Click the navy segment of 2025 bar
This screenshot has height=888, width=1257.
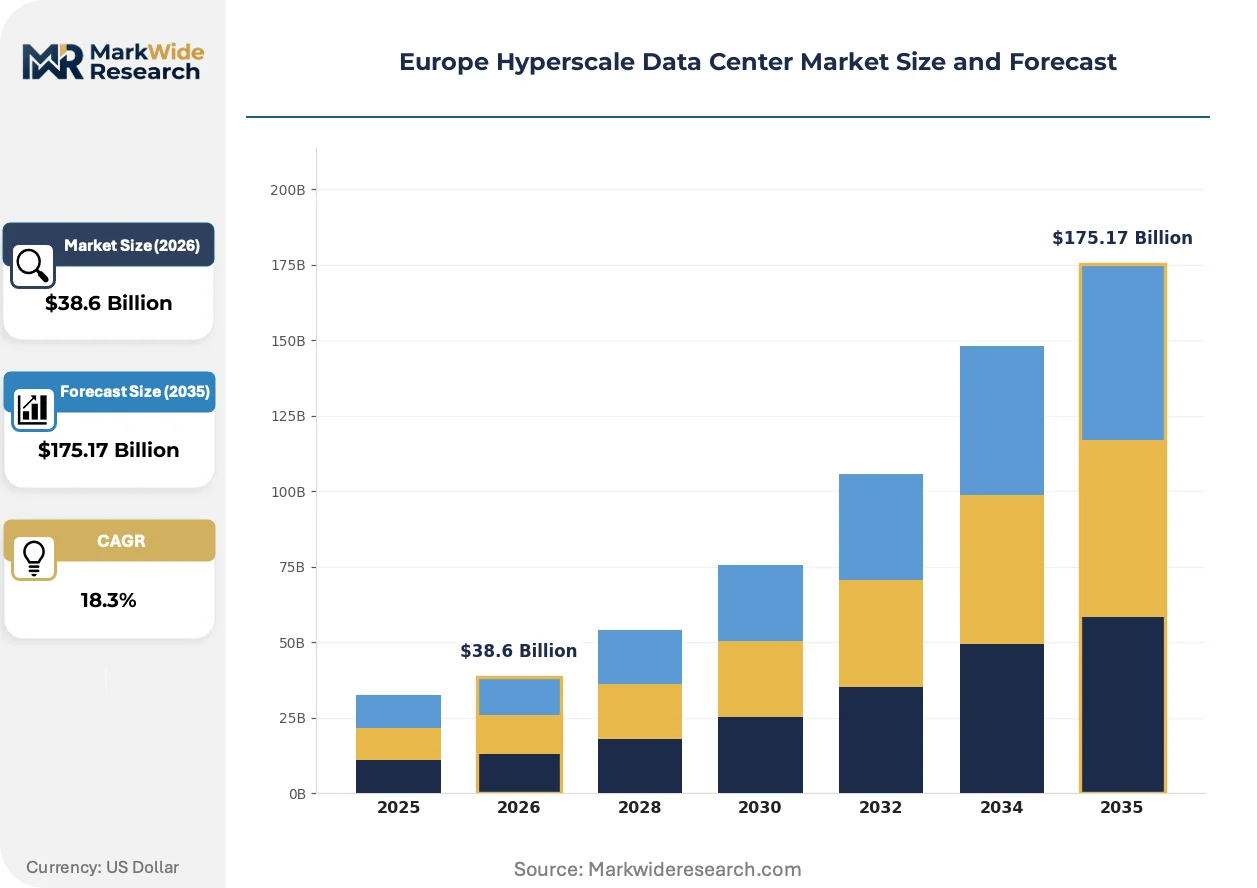399,777
